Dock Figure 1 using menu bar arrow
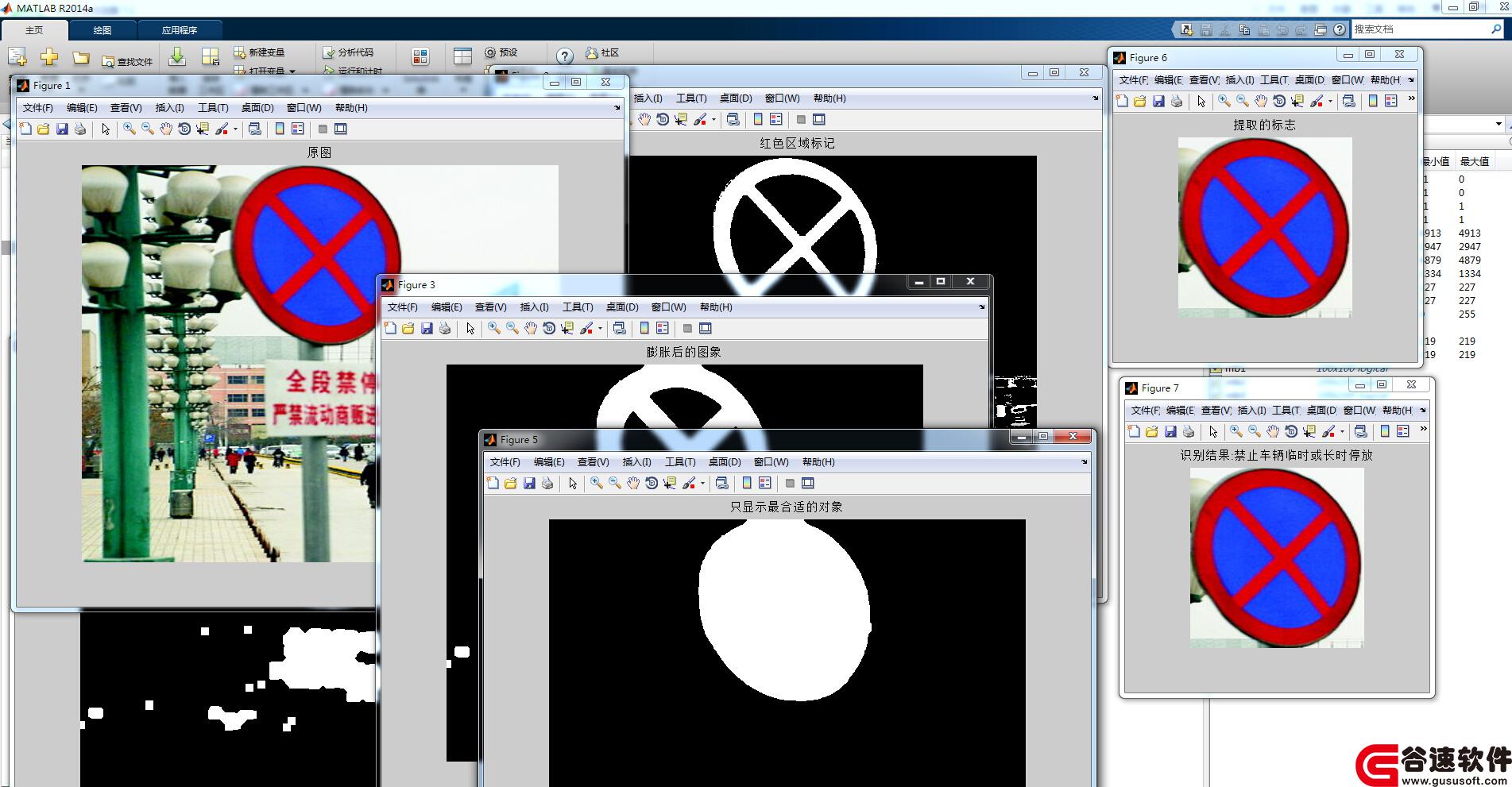The image size is (1512, 787). point(617,108)
